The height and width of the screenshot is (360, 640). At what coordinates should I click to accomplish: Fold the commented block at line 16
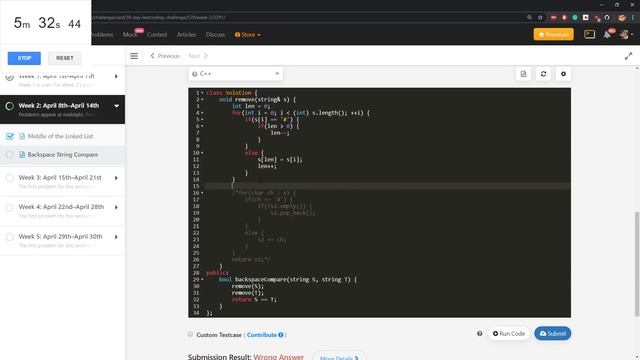click(x=202, y=193)
